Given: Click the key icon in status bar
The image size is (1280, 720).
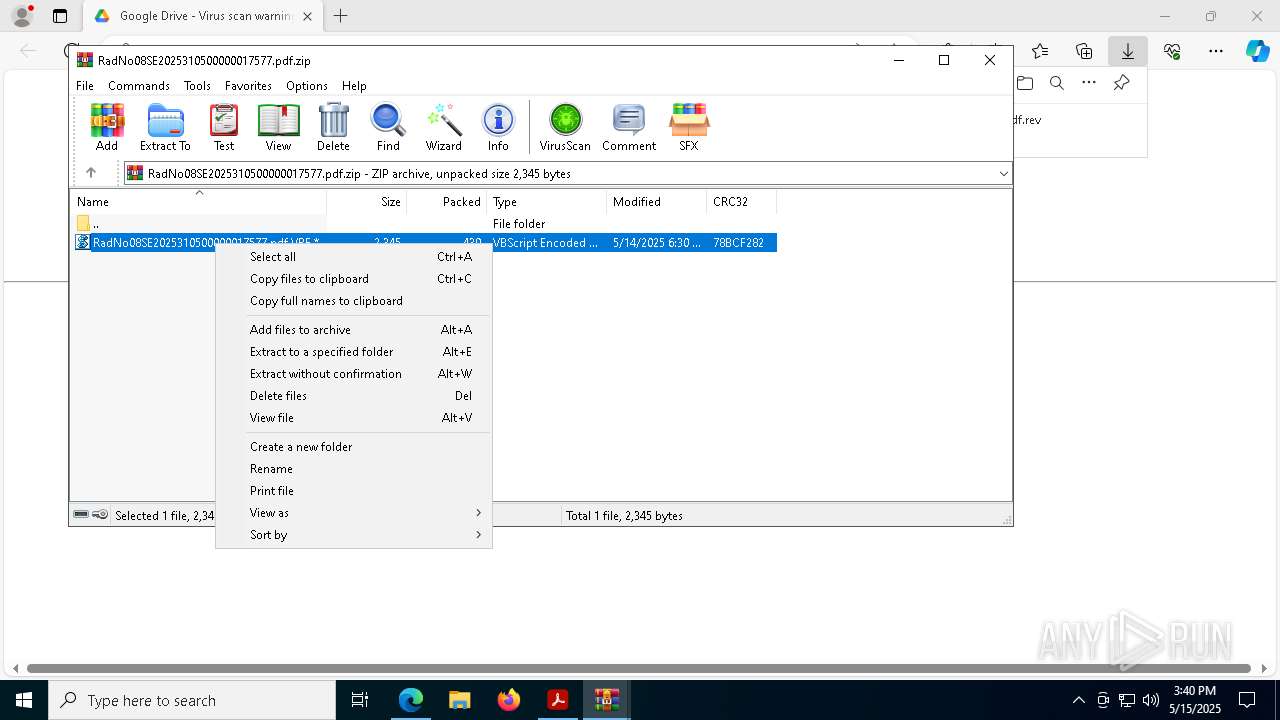Looking at the screenshot, I should [x=100, y=515].
